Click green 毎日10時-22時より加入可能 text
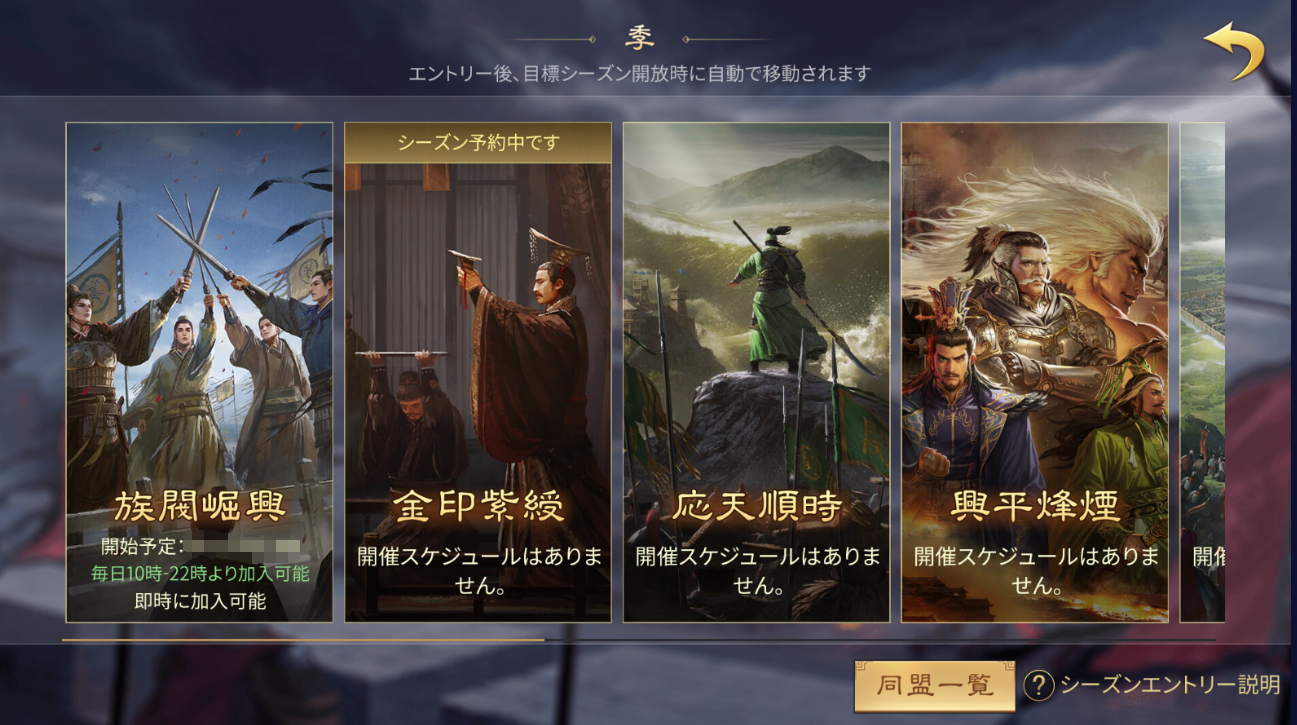Viewport: 1297px width, 725px height. [200, 574]
